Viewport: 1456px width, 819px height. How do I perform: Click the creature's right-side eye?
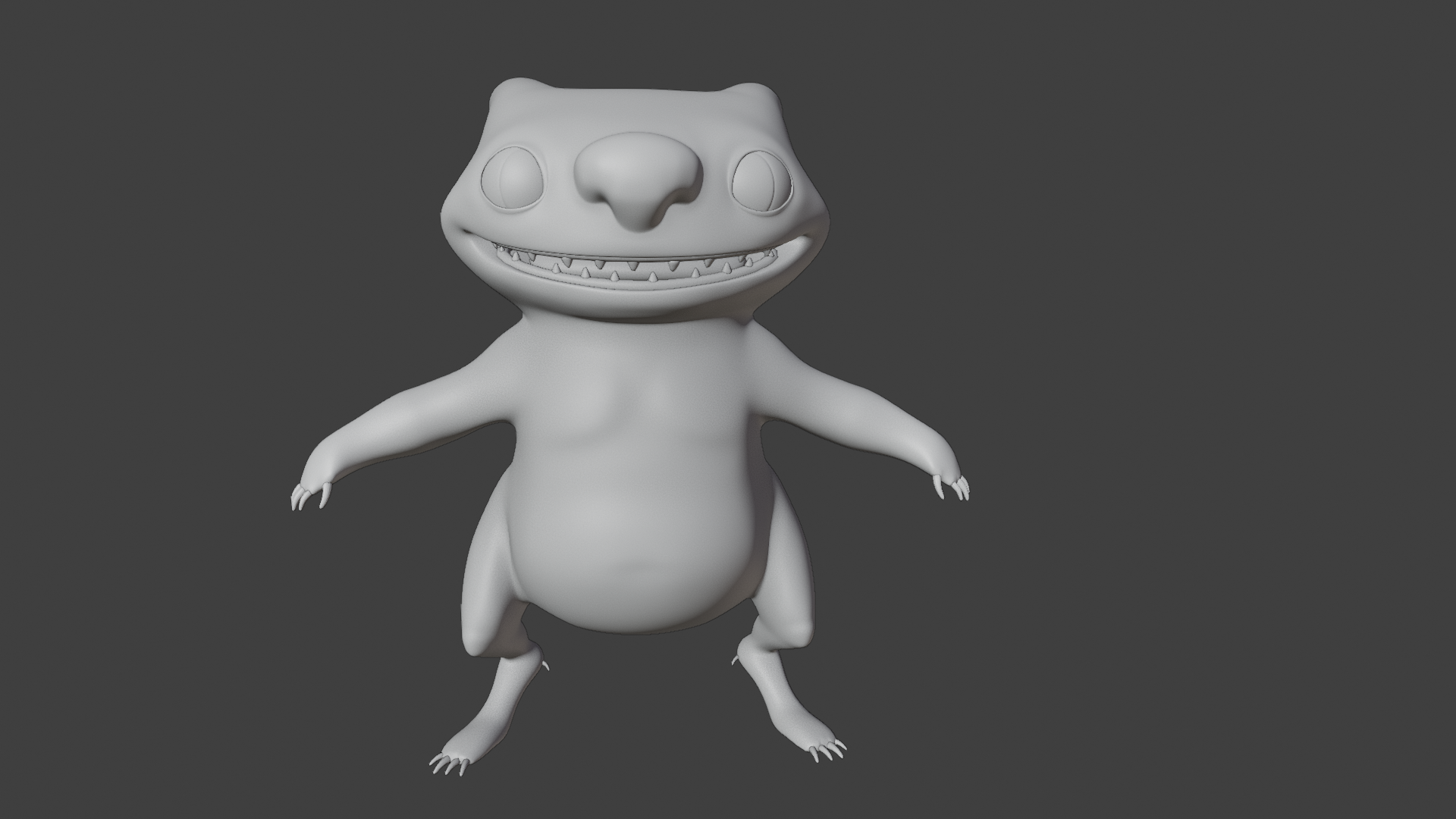click(x=763, y=184)
